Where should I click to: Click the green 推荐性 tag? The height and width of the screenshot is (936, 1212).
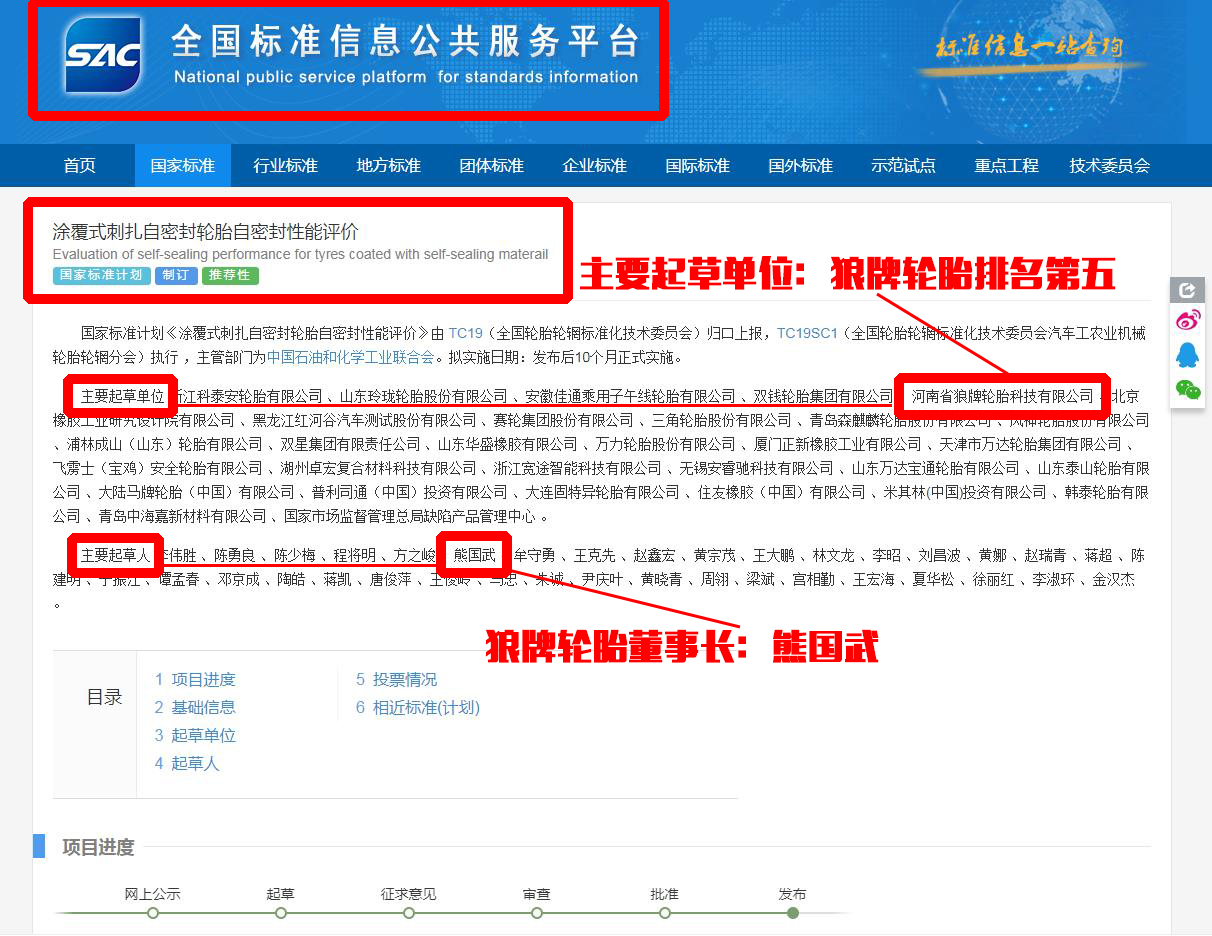tap(230, 275)
